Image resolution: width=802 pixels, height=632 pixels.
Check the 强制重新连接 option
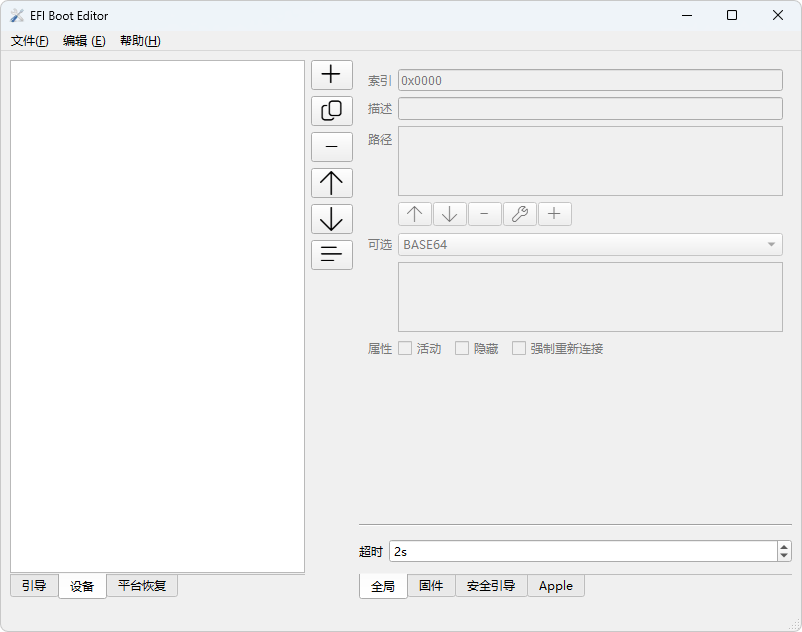pos(519,348)
